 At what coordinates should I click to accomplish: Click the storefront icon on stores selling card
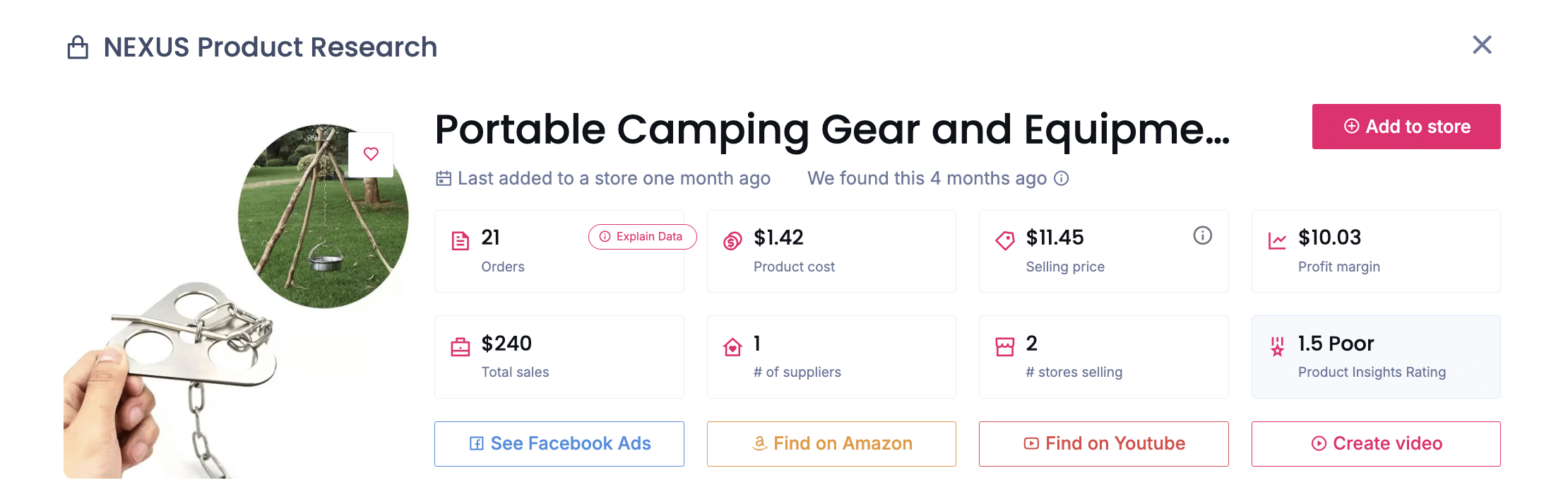1006,346
